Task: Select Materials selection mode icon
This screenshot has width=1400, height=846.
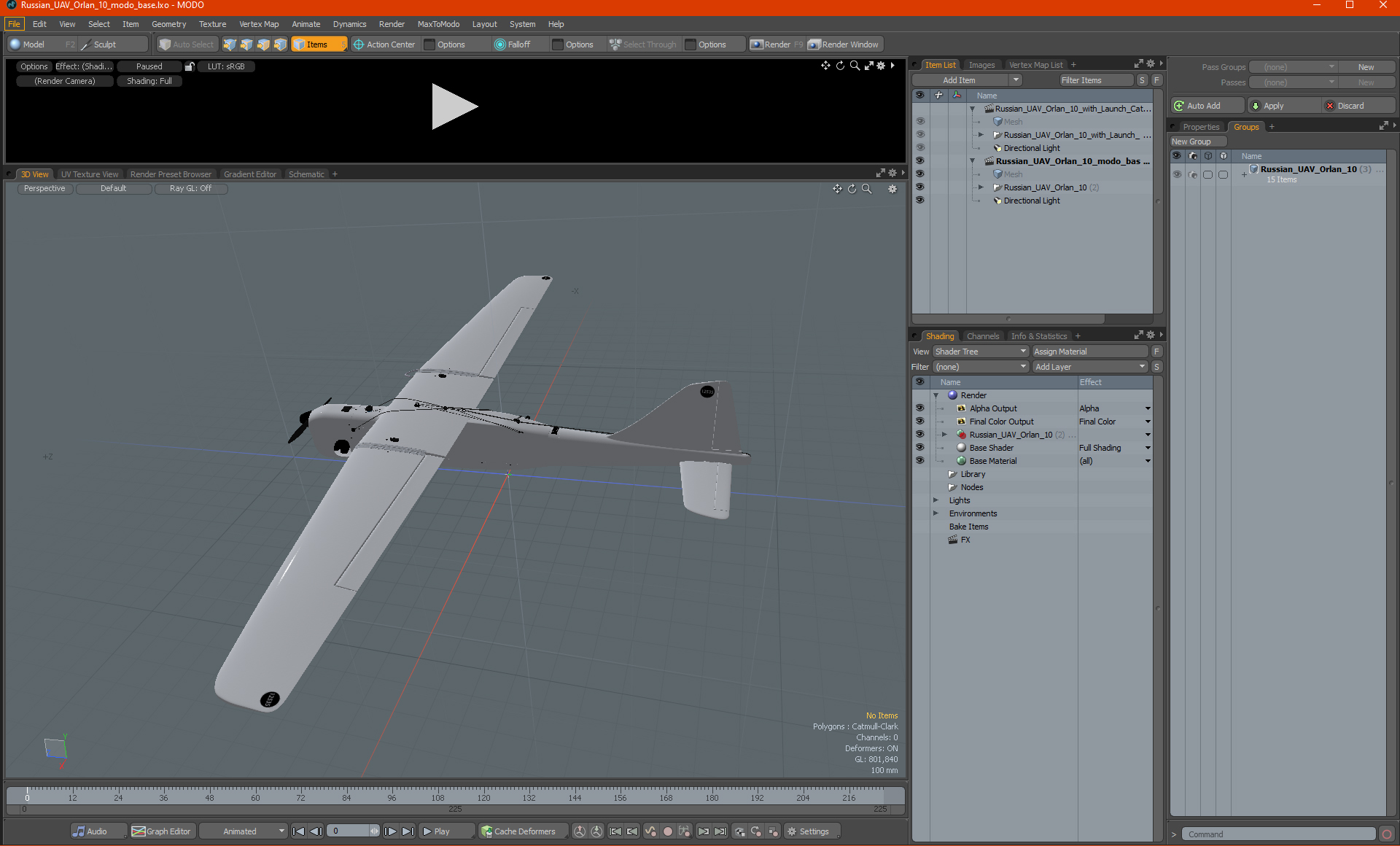Action: [280, 44]
